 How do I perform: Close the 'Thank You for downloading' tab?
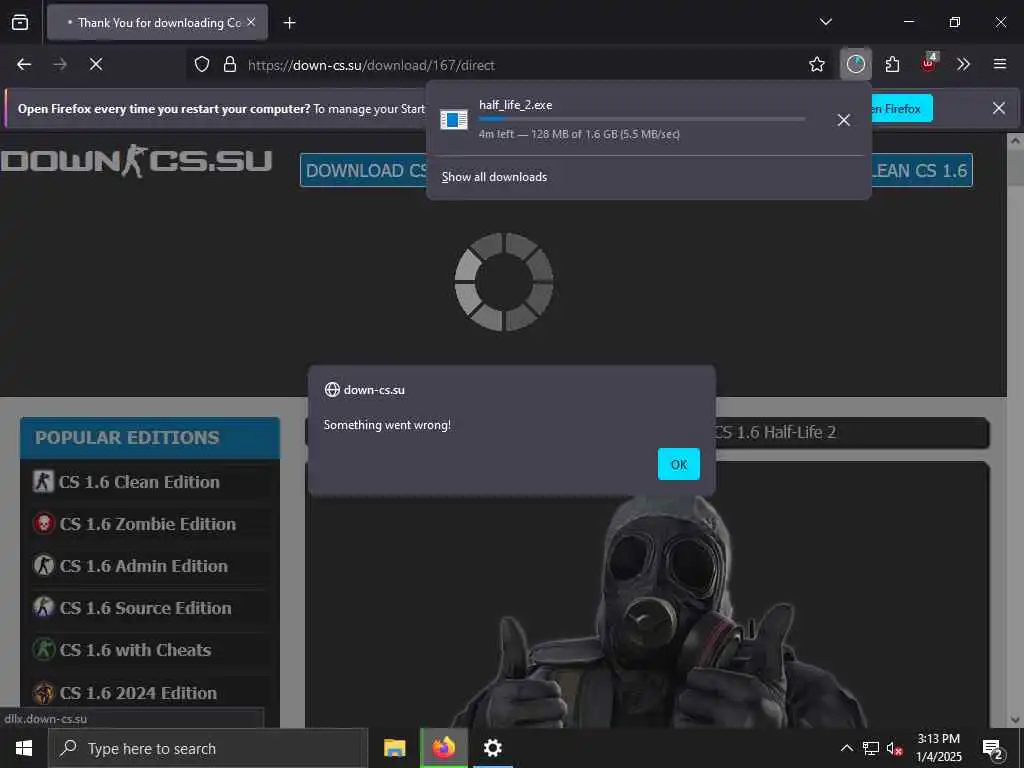click(251, 22)
